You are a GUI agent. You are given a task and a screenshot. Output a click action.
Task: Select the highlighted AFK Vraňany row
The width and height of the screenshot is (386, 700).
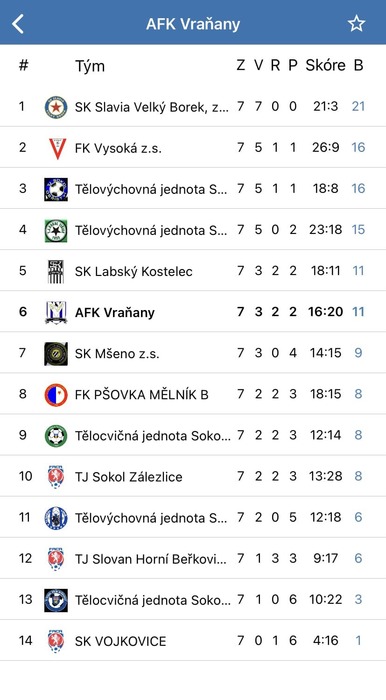point(193,312)
